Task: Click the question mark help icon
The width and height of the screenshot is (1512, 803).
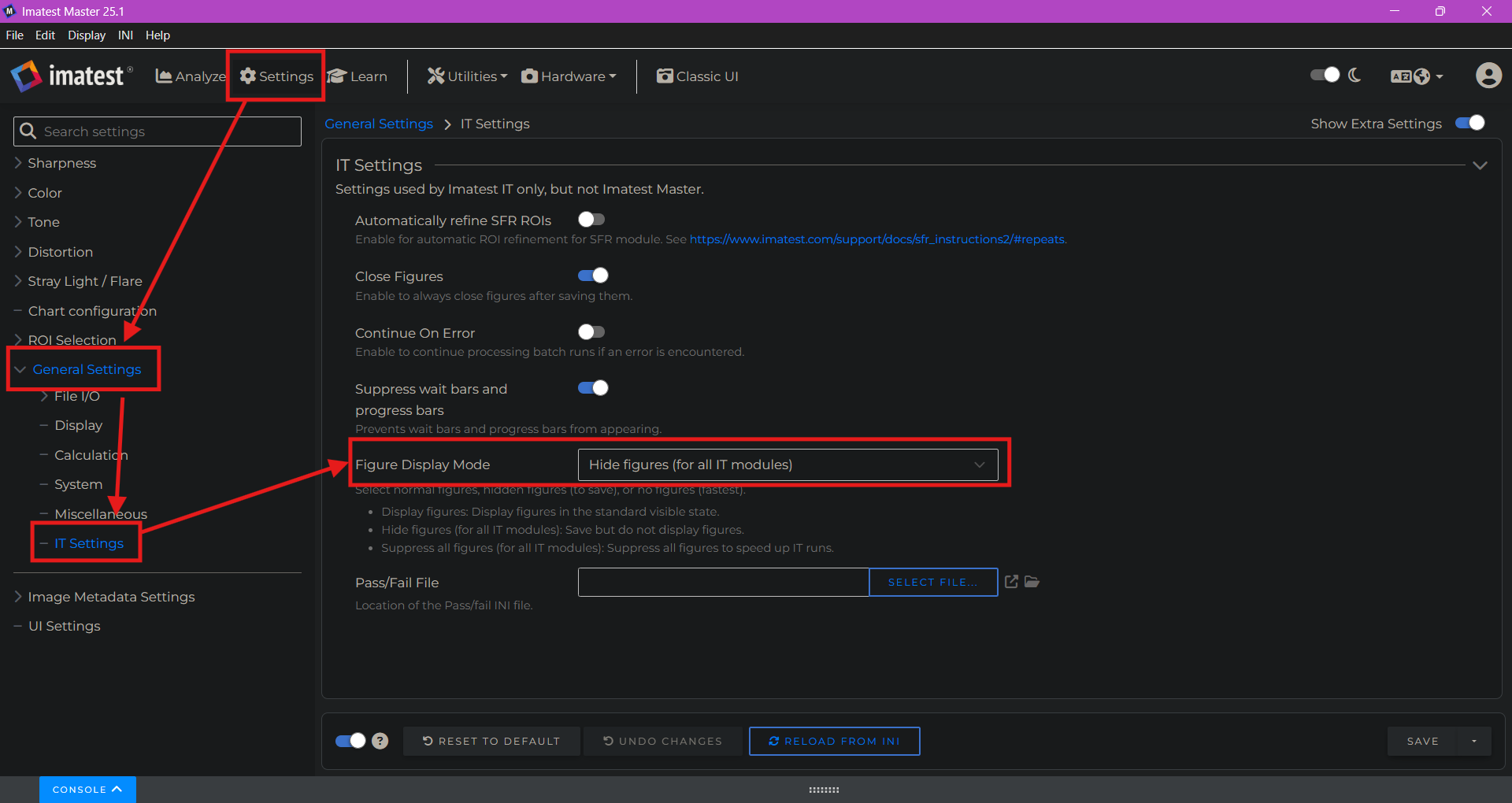Action: (380, 741)
